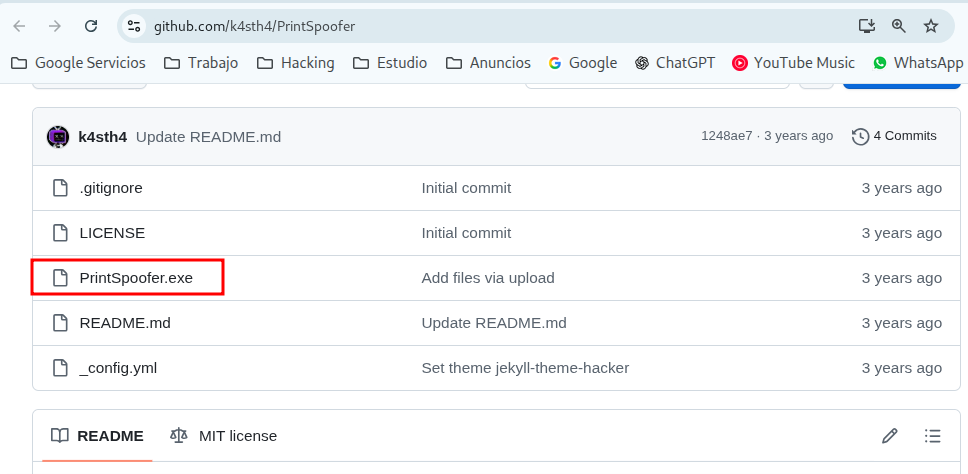Open the Anuncios bookmark folder
968x474 pixels.
coord(488,63)
